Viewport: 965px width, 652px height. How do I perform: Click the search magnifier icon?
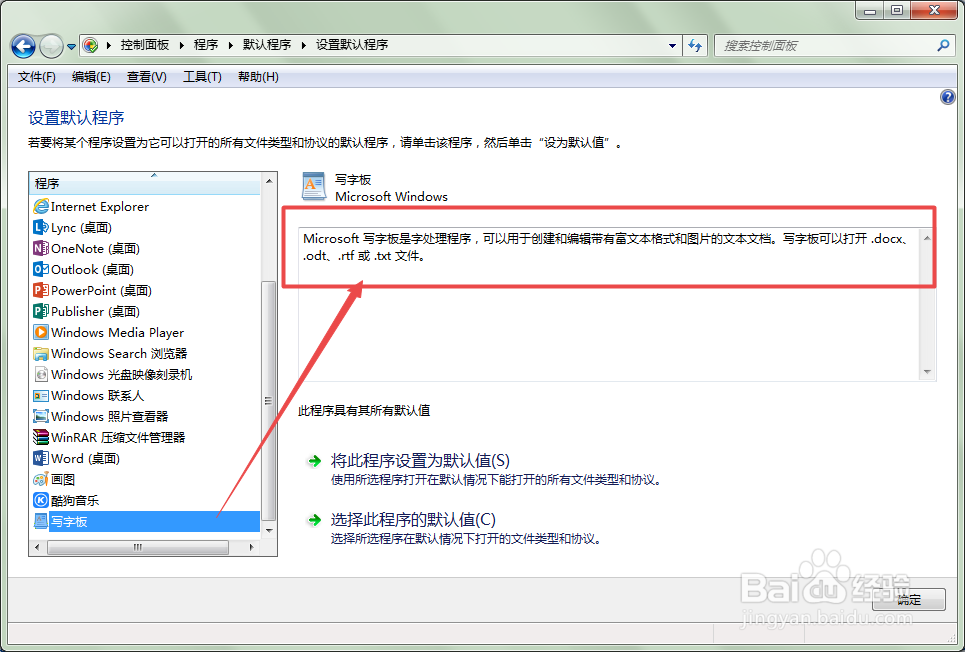(943, 46)
